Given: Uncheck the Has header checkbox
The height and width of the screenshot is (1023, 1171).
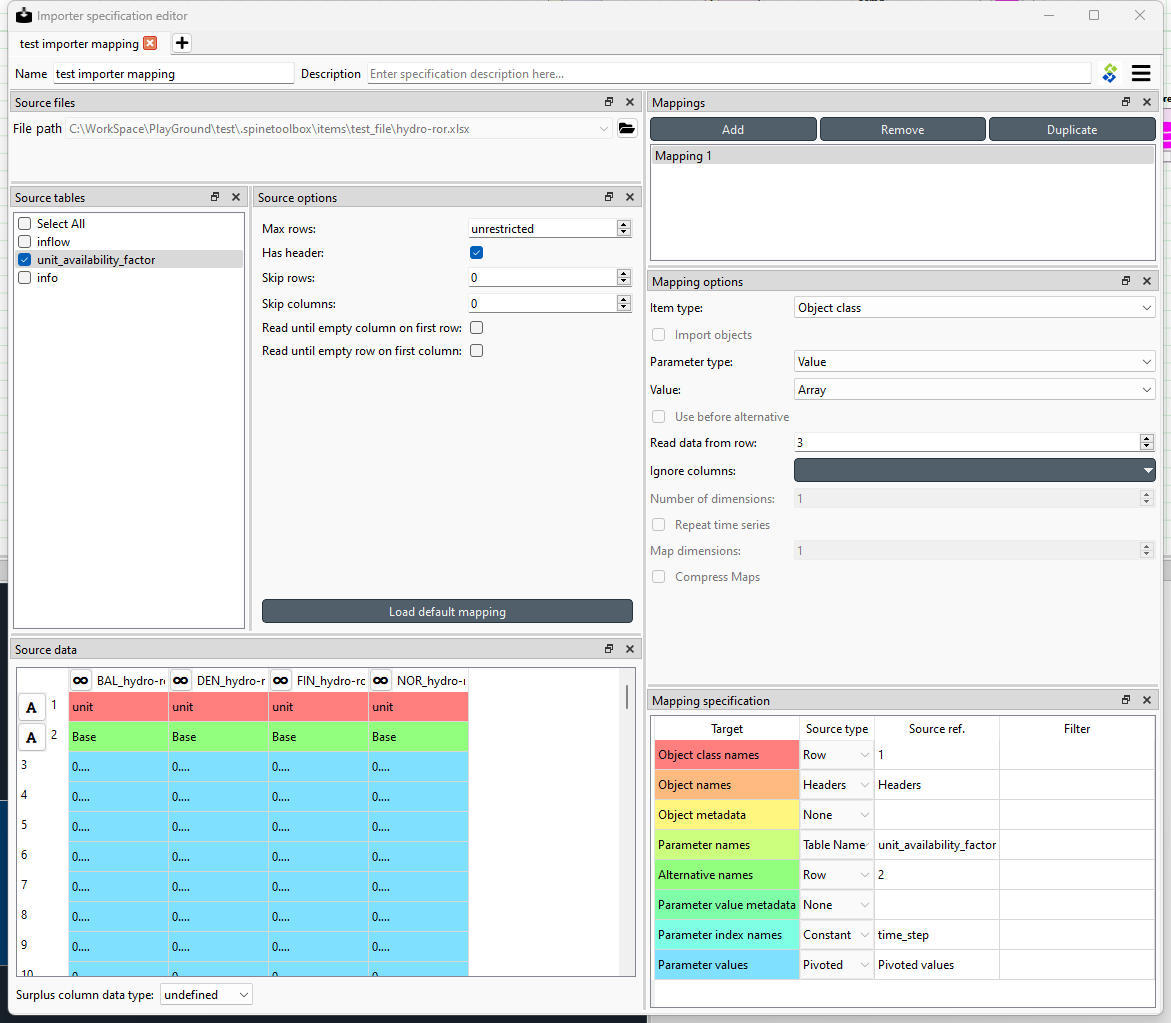Looking at the screenshot, I should pos(476,252).
